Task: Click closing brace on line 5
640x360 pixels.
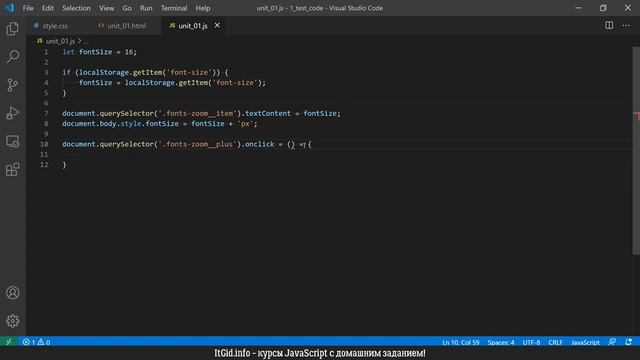Action: click(64, 93)
